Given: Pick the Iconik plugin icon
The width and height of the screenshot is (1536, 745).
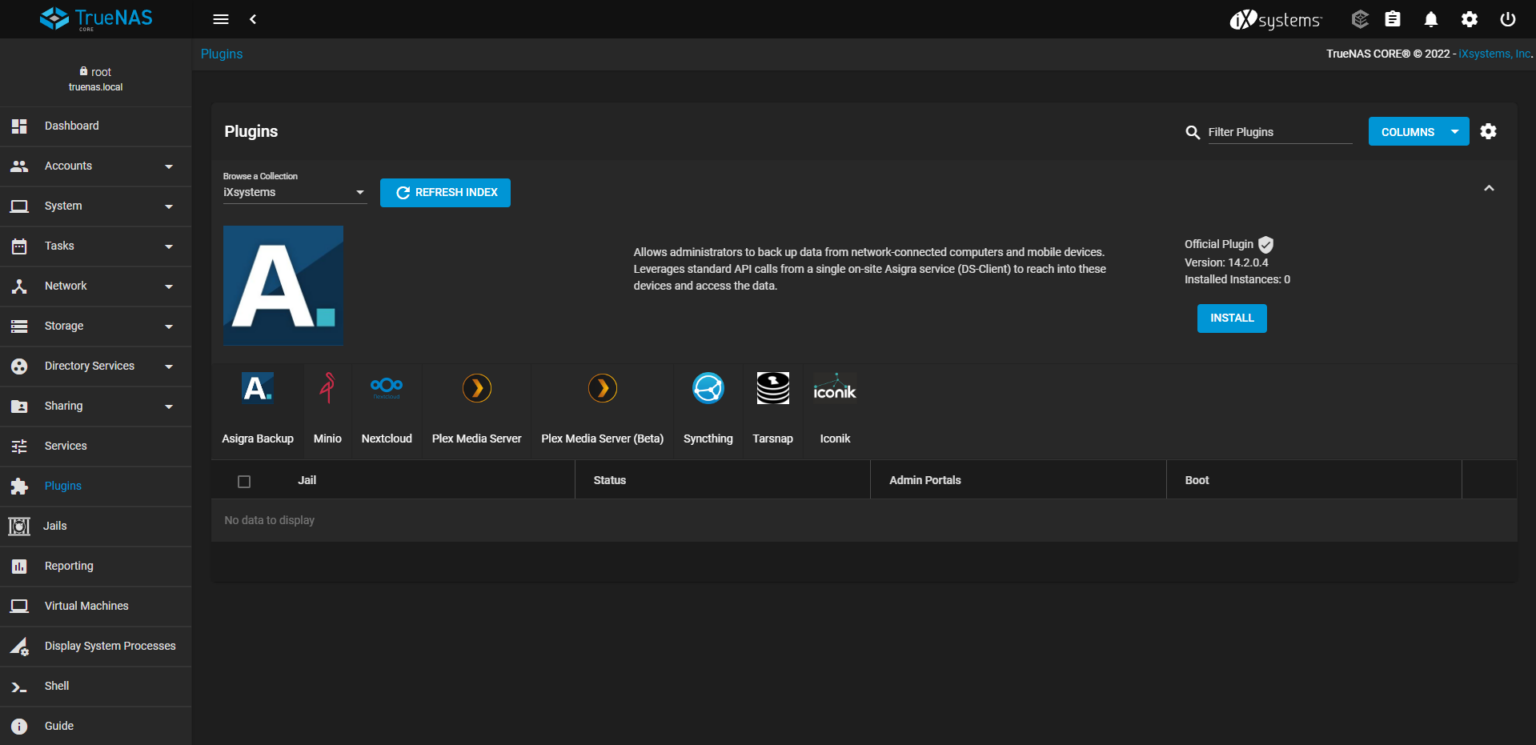Looking at the screenshot, I should (835, 388).
